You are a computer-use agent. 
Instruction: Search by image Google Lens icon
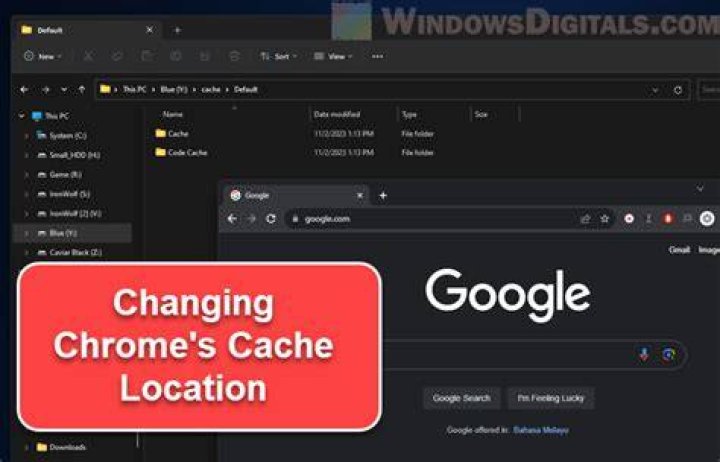tap(668, 354)
